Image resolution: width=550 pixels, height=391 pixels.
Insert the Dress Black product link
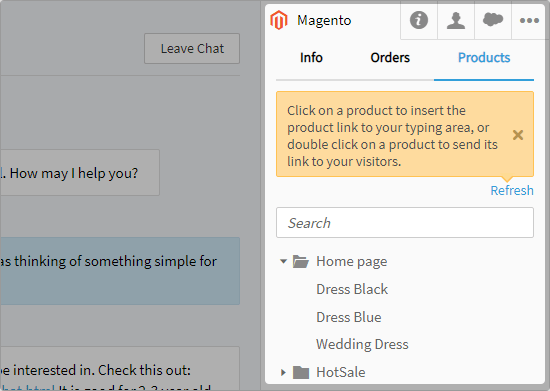tap(352, 289)
